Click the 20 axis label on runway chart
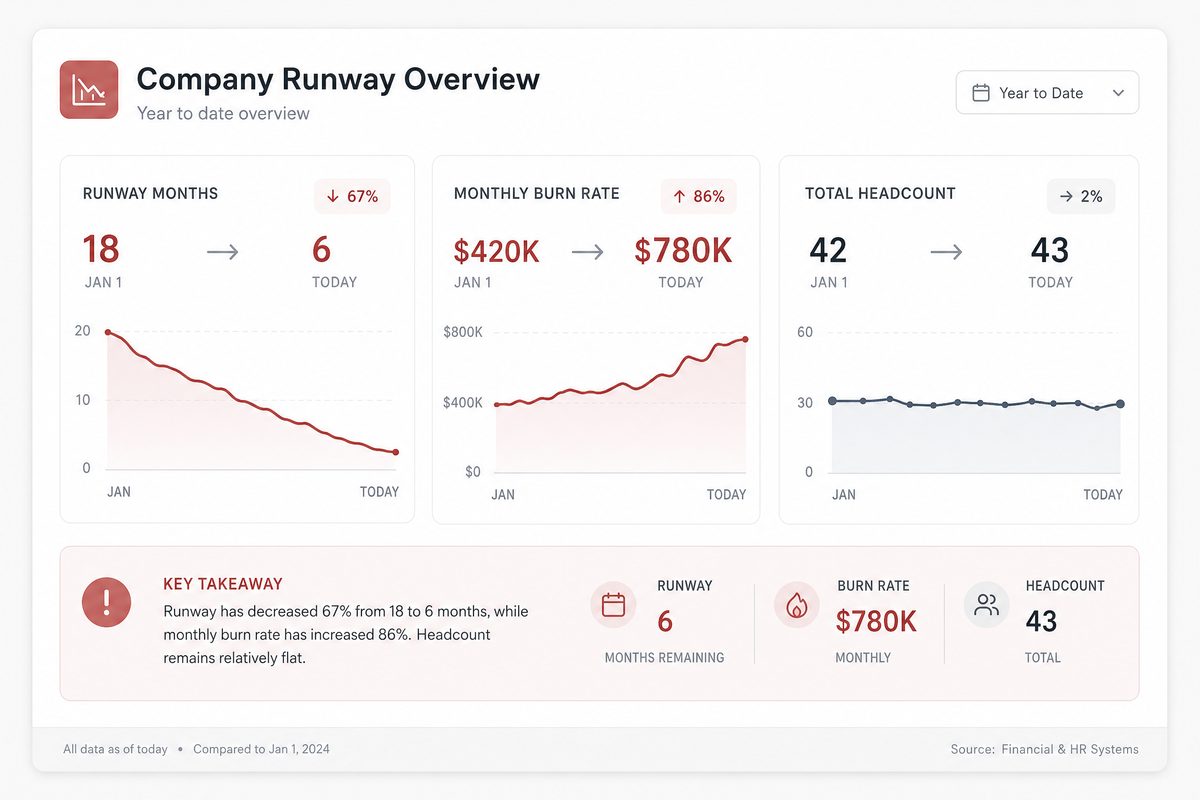Image resolution: width=1200 pixels, height=800 pixels. [x=82, y=331]
